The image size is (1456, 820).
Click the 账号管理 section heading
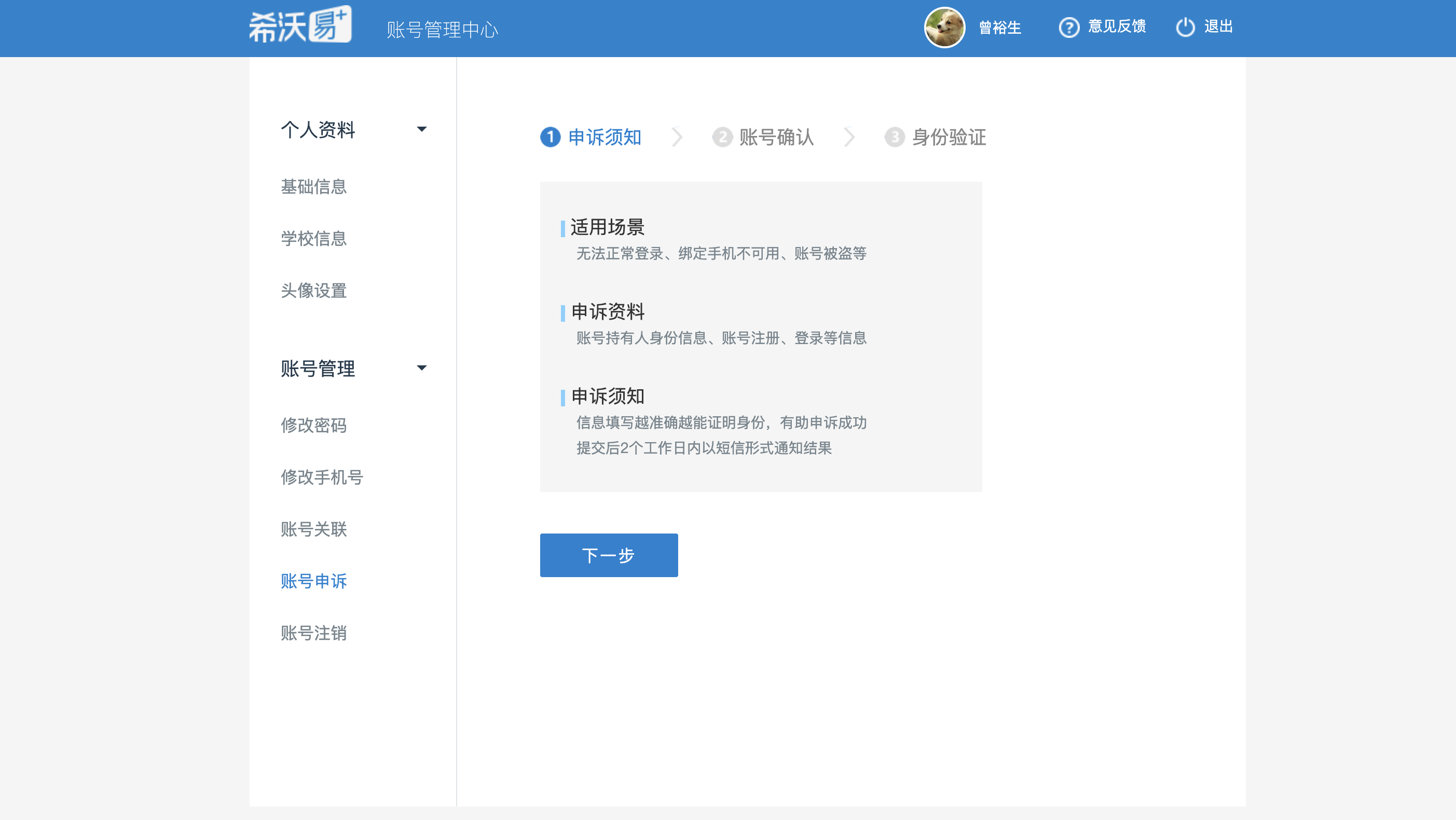coord(318,368)
